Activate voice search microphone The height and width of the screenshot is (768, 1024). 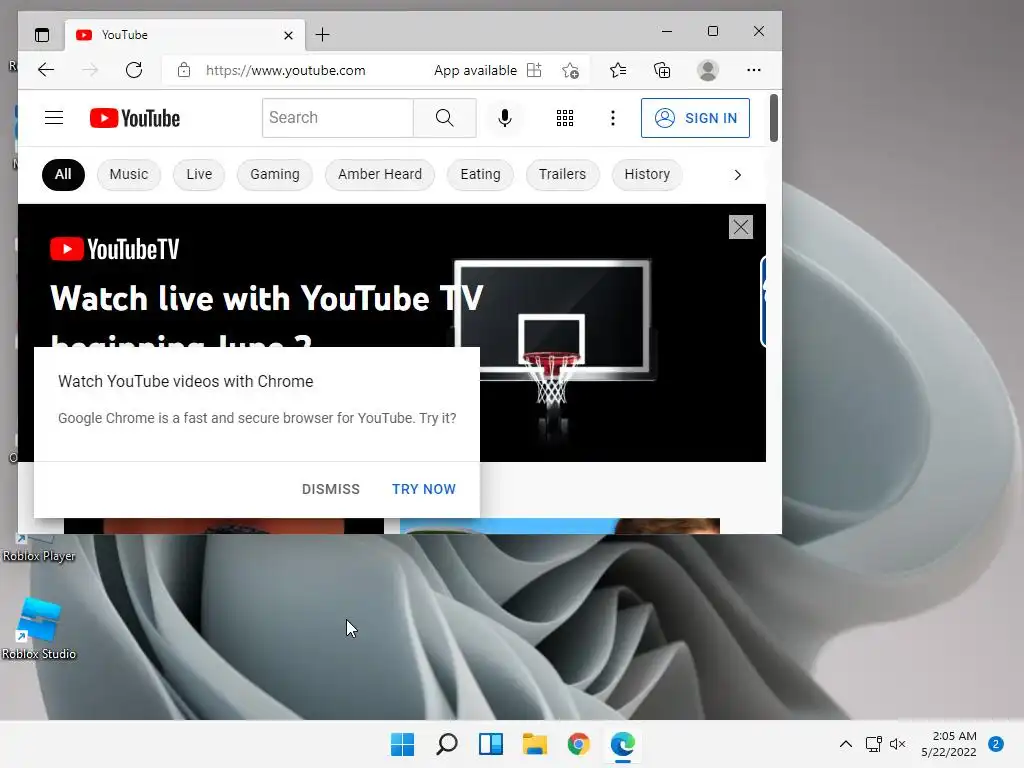(504, 118)
